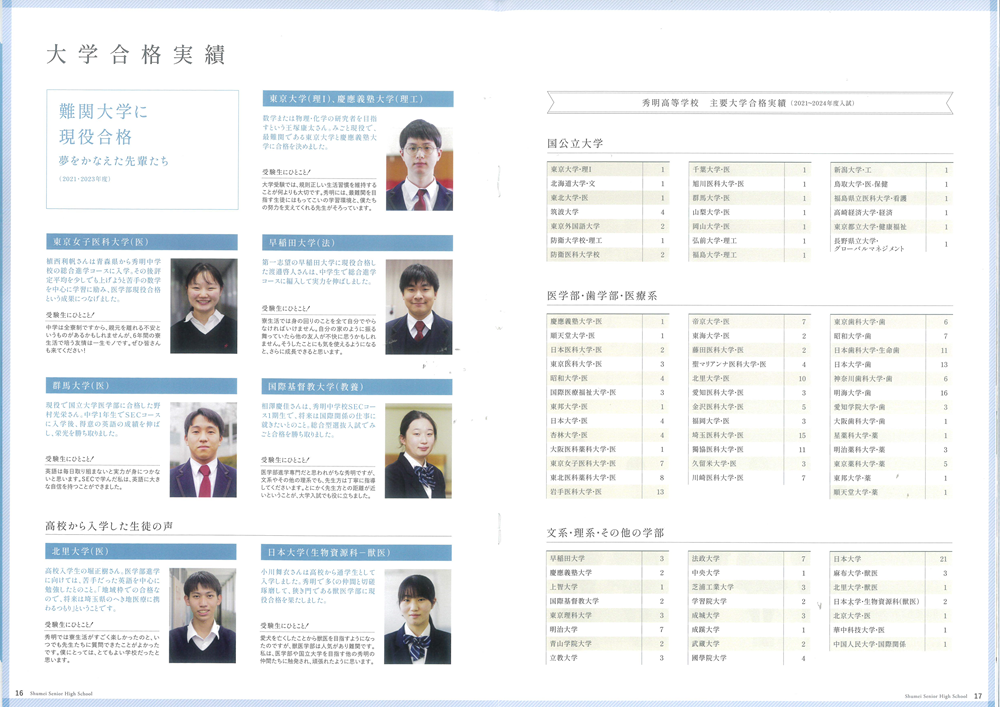Click the page title 大学合格実績

pyautogui.click(x=136, y=55)
